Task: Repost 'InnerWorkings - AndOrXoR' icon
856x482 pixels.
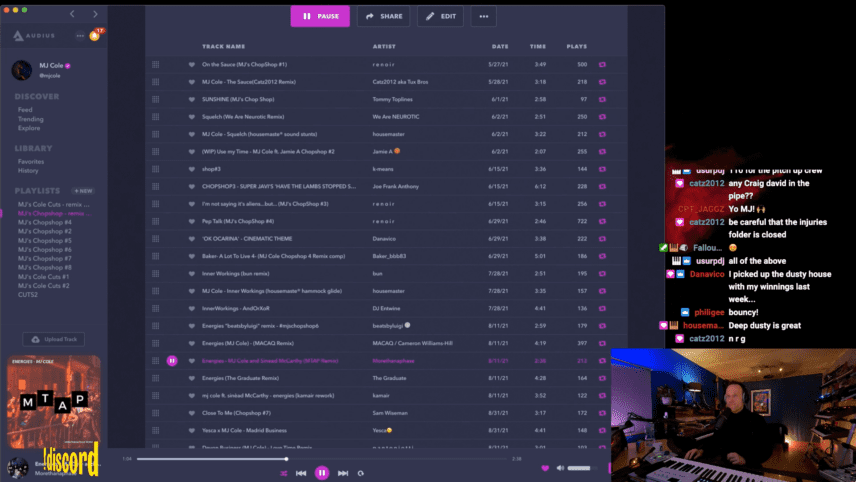Action: (602, 308)
